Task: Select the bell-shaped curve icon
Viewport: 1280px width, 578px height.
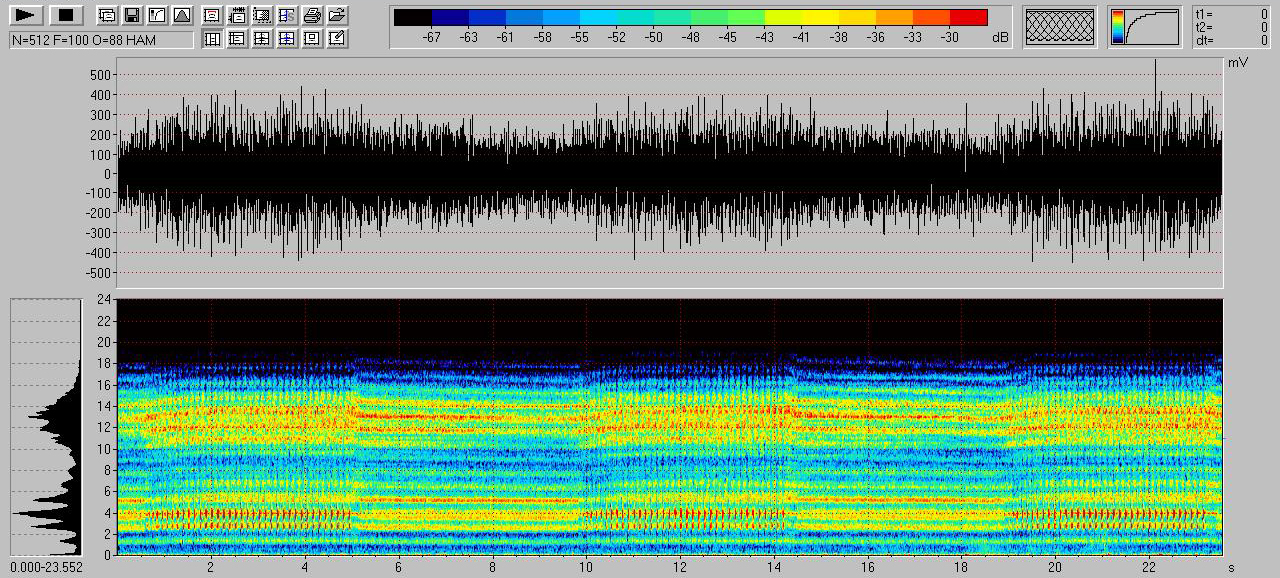Action: (181, 15)
